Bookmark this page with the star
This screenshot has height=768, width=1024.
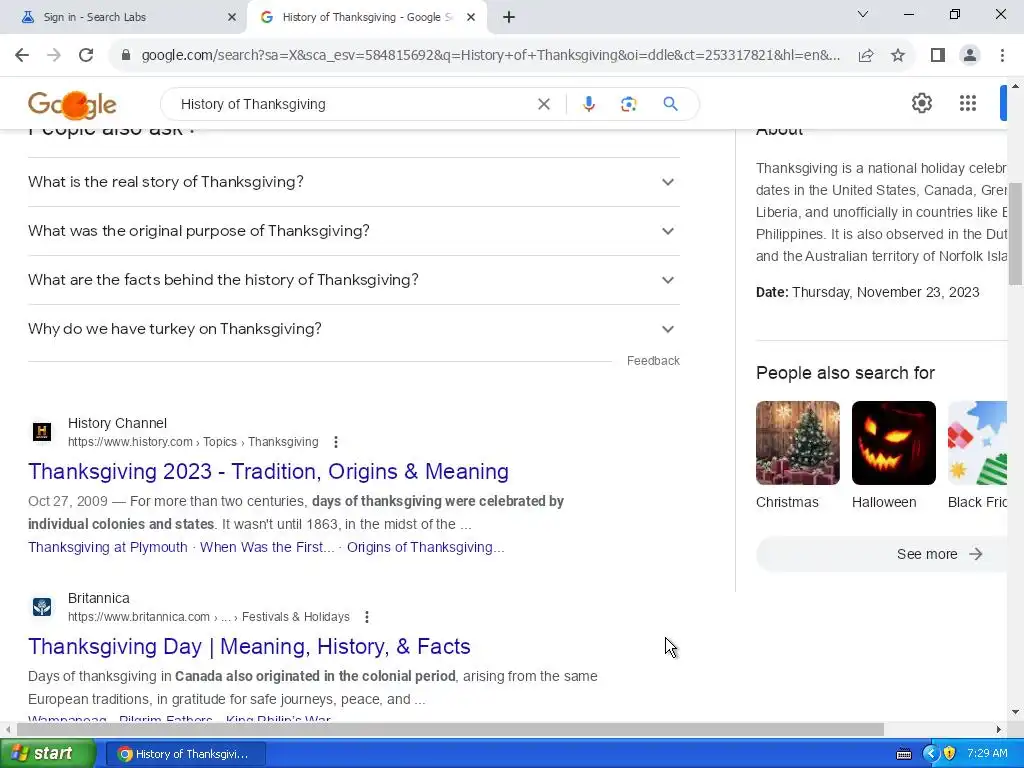[898, 56]
